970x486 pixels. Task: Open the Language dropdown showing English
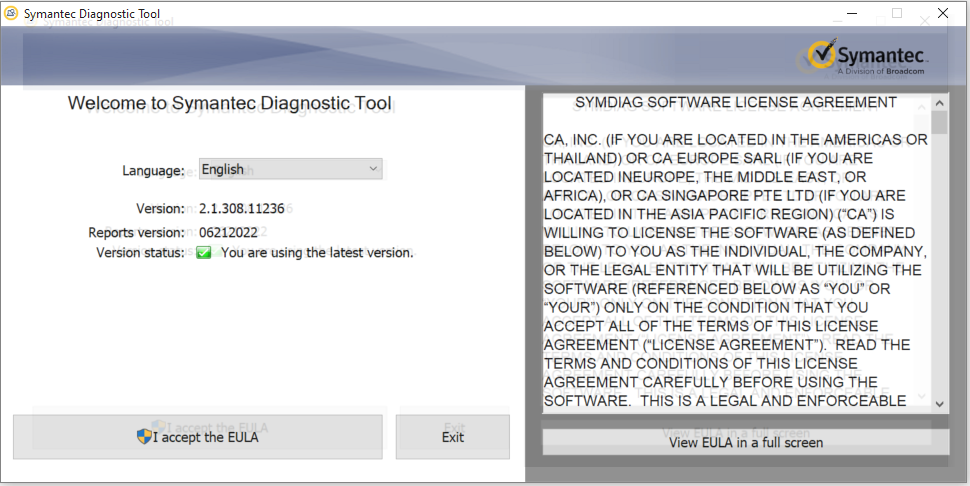click(290, 169)
